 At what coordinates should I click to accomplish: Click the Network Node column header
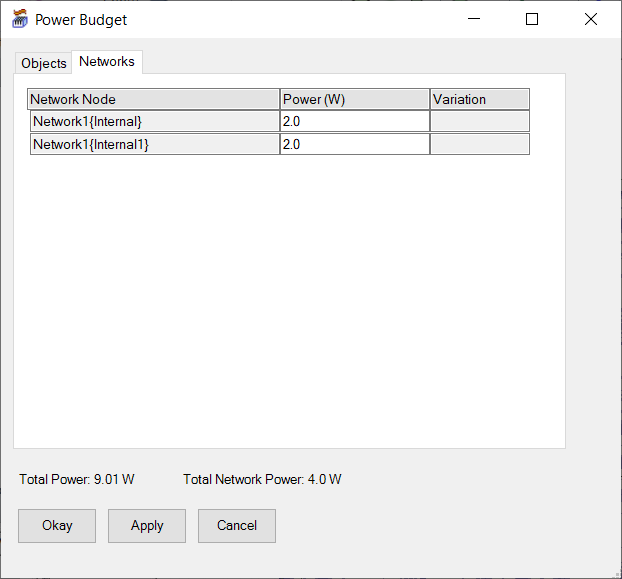coord(153,99)
